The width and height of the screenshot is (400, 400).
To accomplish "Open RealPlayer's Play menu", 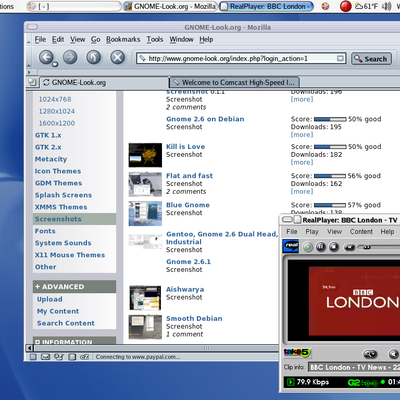I will point(312,232).
